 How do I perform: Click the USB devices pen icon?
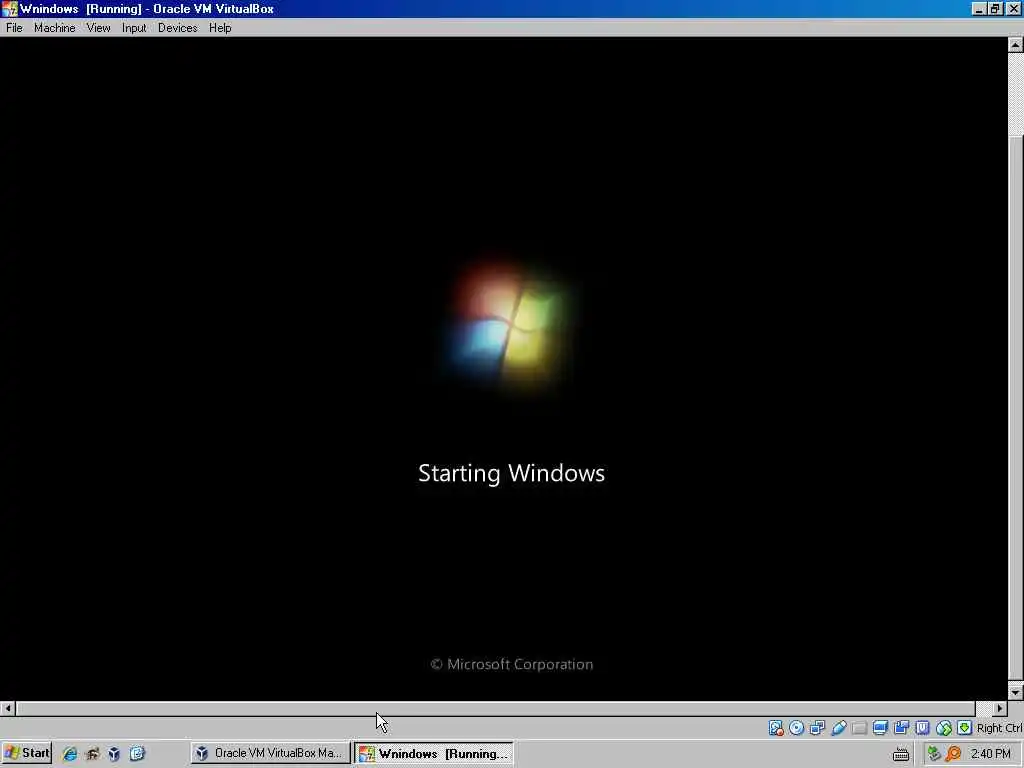click(839, 728)
